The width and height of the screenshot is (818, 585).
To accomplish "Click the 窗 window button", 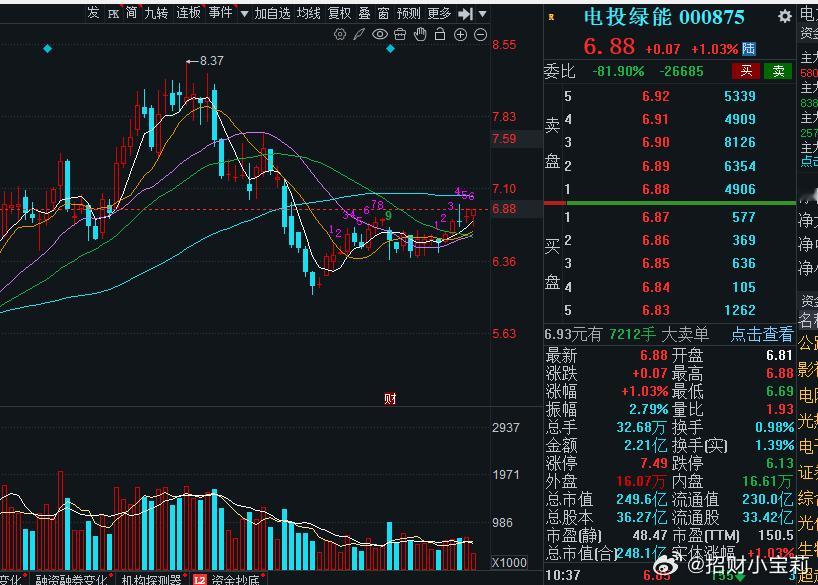I will [x=383, y=13].
